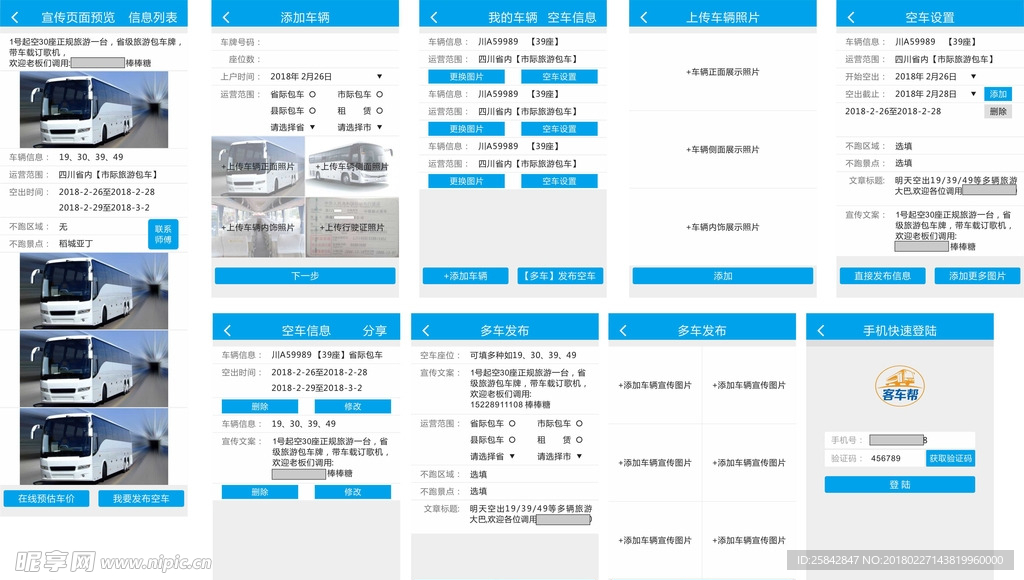This screenshot has height=580, width=1024.
Task: Switch to the 空车信息 tab
Action: (x=570, y=15)
